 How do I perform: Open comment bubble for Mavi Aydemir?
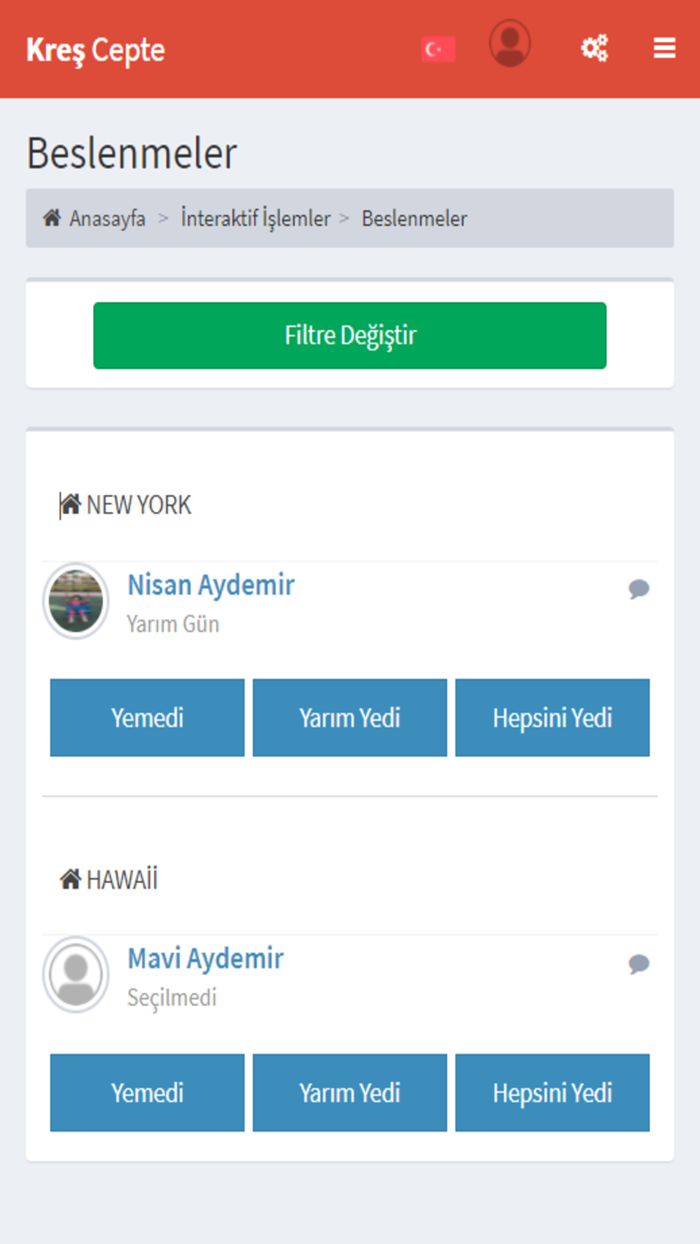coord(639,964)
